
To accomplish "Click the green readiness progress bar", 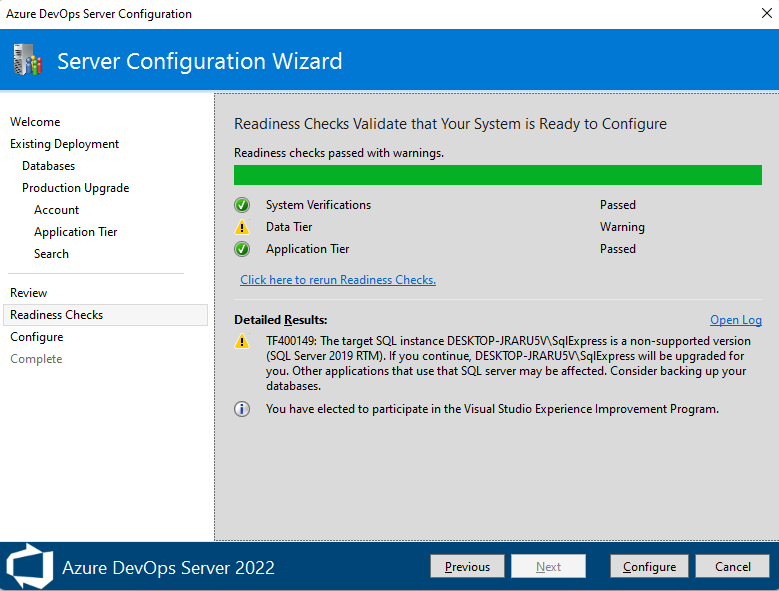I will (498, 175).
